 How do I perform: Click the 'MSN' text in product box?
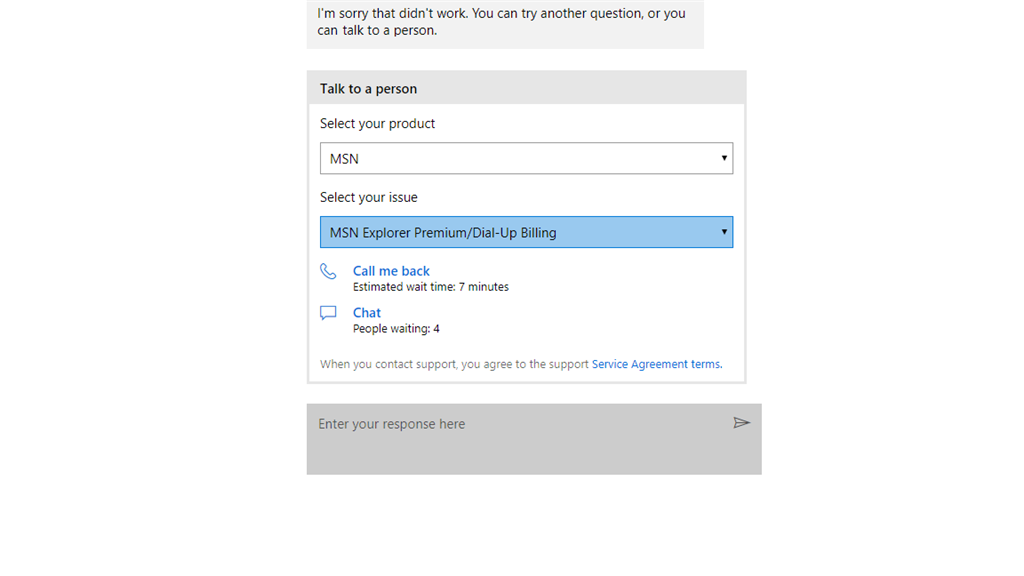pyautogui.click(x=344, y=159)
